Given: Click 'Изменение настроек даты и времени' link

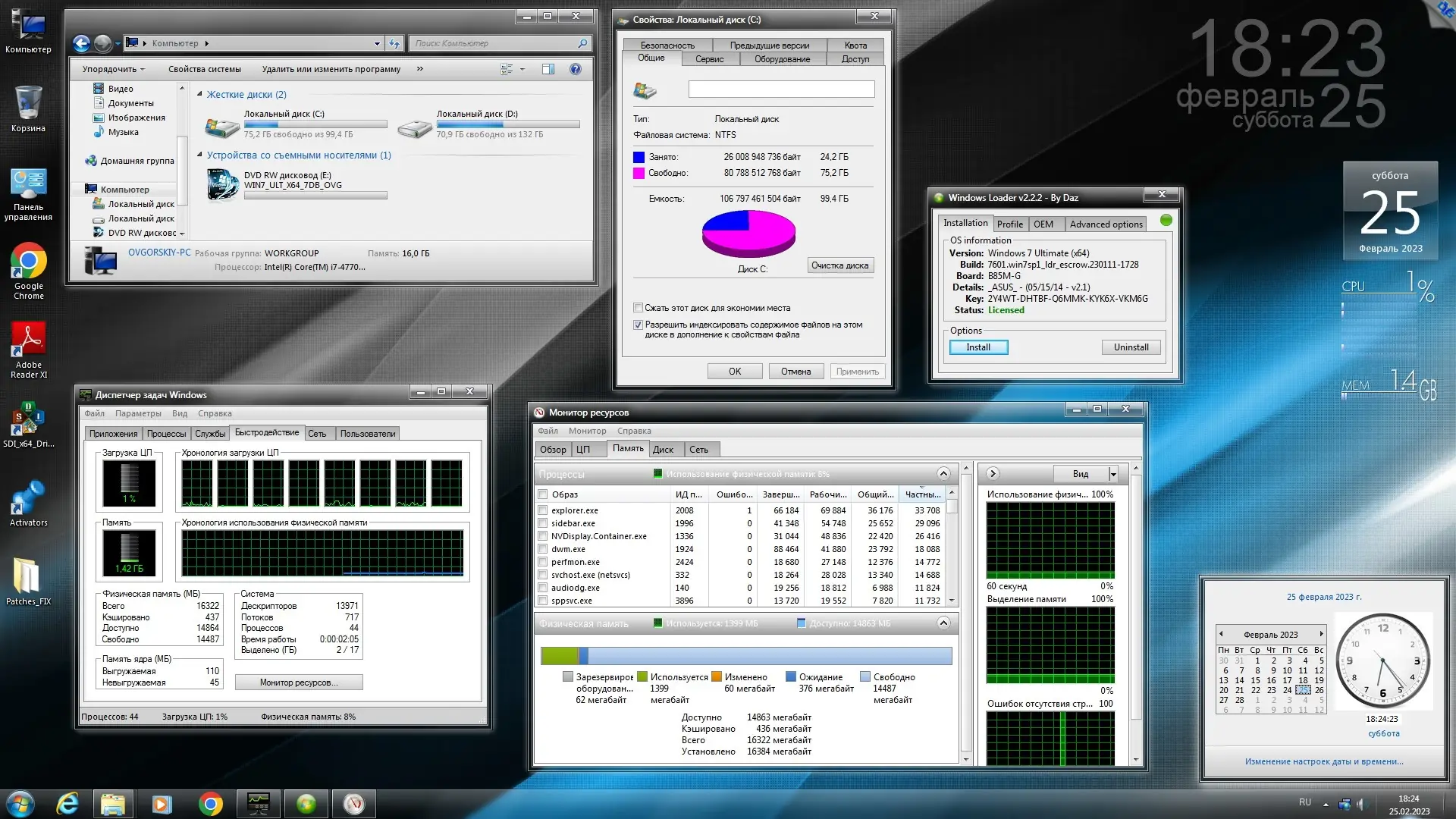Looking at the screenshot, I should 1324,761.
